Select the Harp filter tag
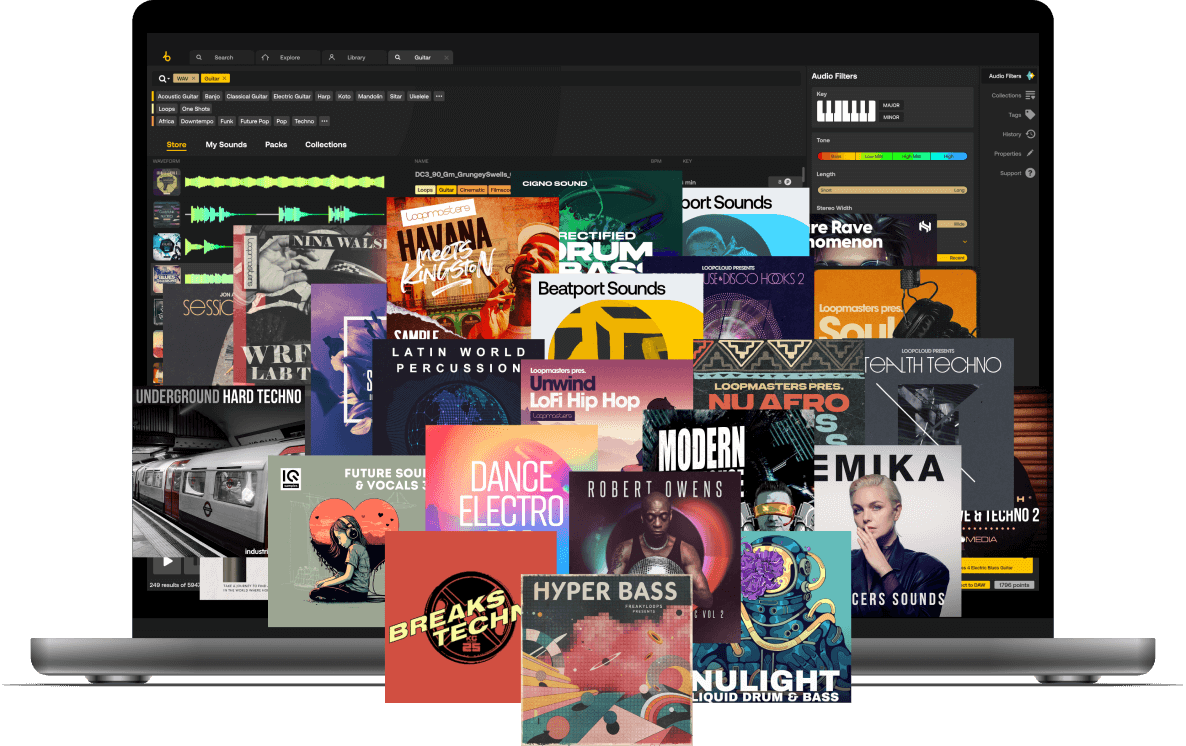This screenshot has height=746, width=1186. [x=324, y=96]
